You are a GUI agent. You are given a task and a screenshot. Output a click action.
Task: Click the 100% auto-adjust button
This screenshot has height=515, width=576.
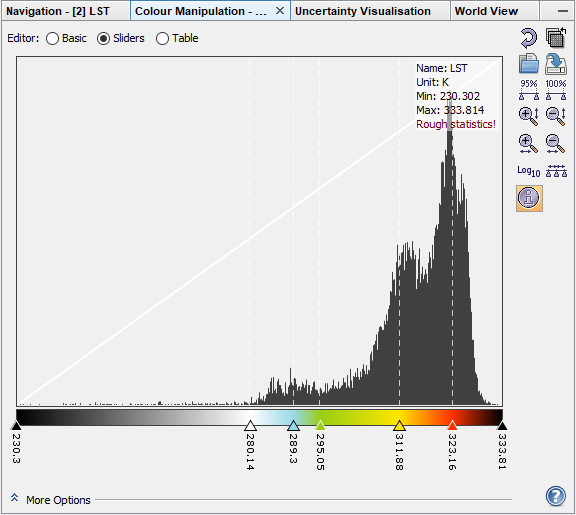(556, 90)
